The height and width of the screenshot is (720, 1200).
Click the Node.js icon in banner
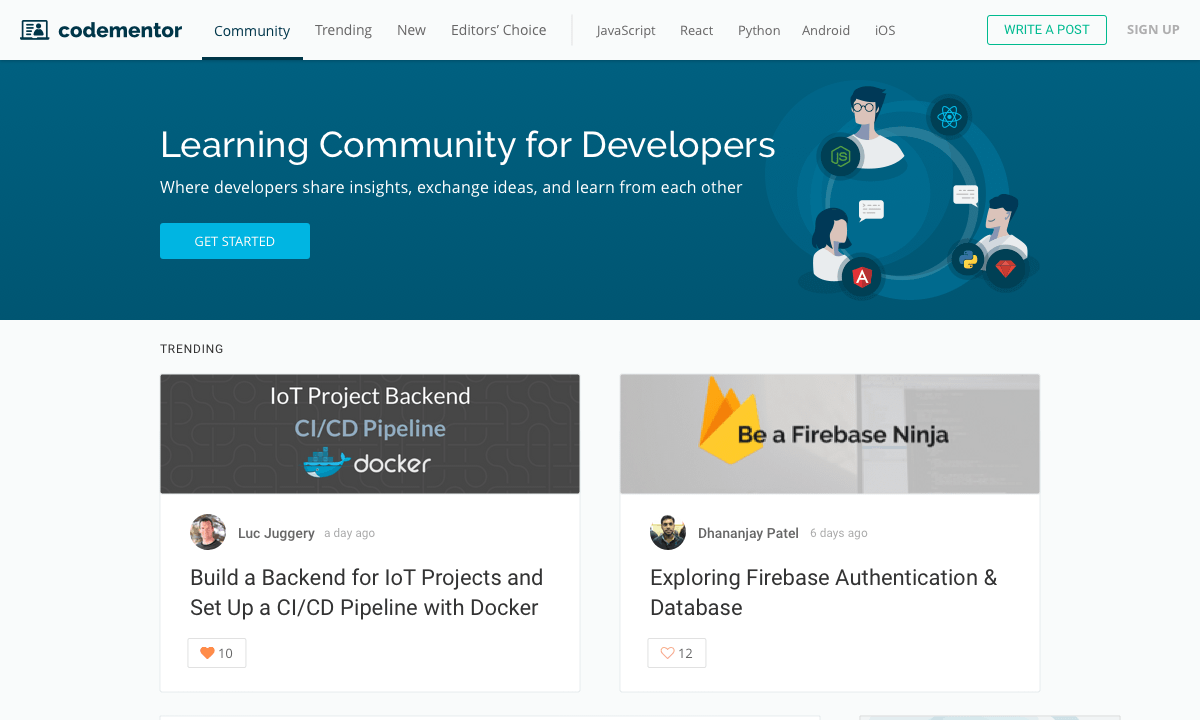(x=841, y=157)
